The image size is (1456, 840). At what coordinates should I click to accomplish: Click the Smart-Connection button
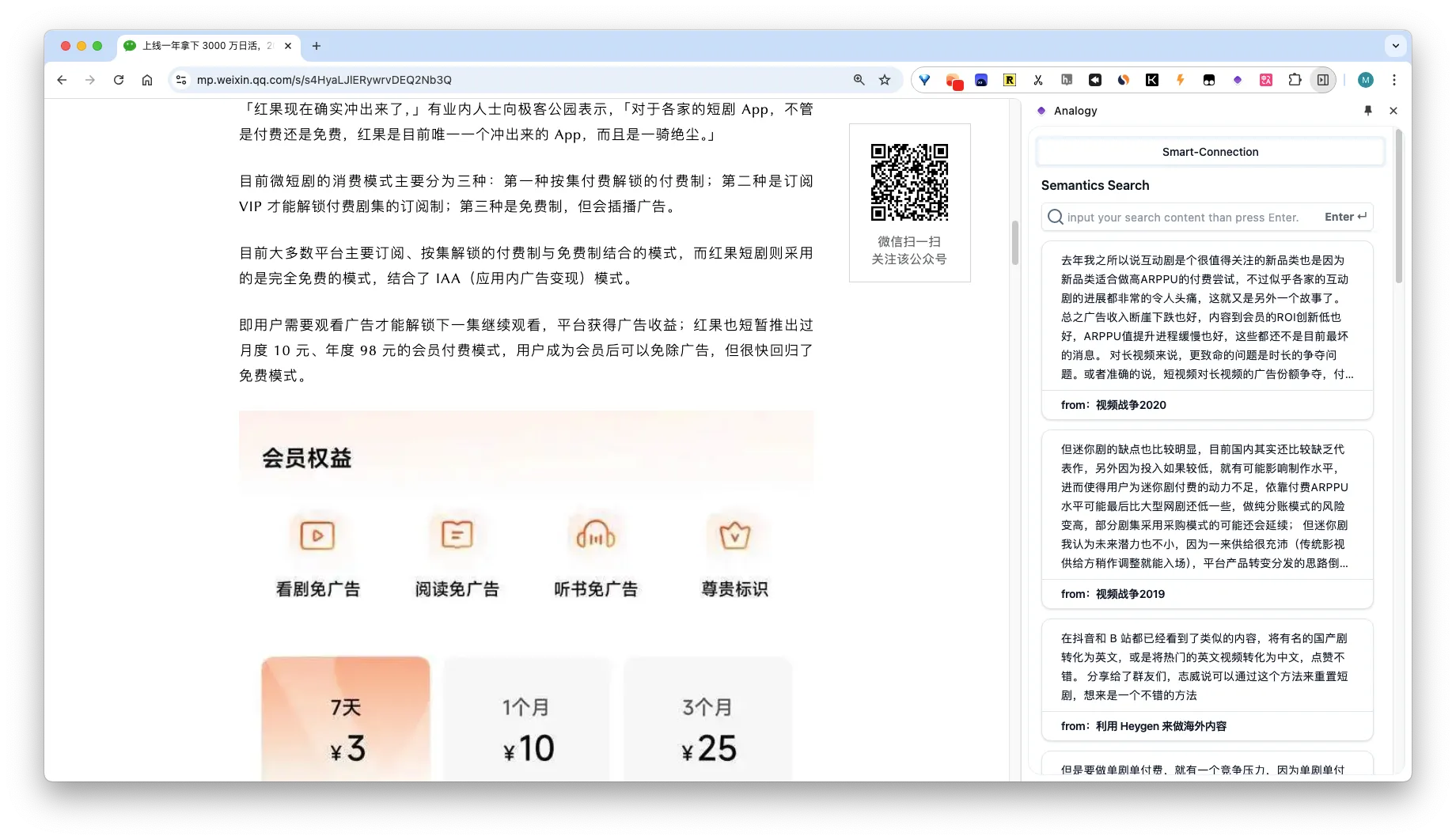click(x=1210, y=152)
